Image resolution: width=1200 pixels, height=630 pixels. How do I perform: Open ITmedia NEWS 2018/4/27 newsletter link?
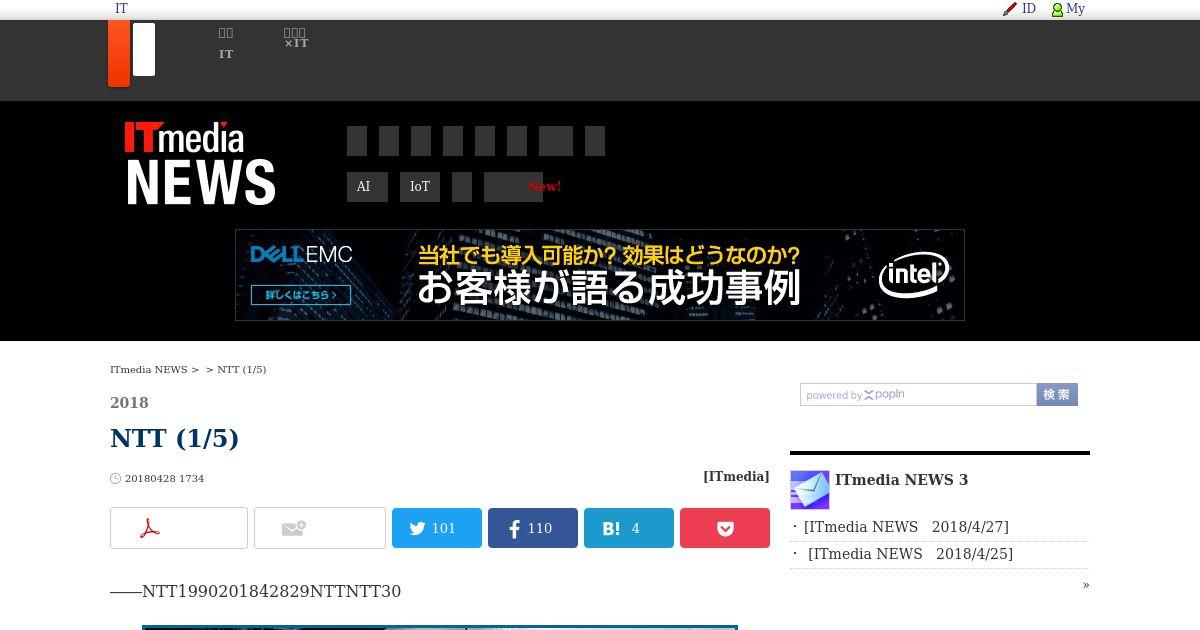point(906,527)
